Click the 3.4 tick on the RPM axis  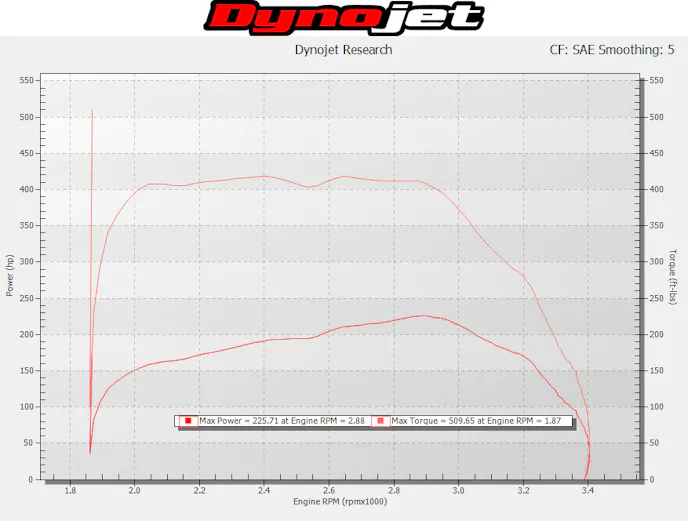tap(588, 490)
